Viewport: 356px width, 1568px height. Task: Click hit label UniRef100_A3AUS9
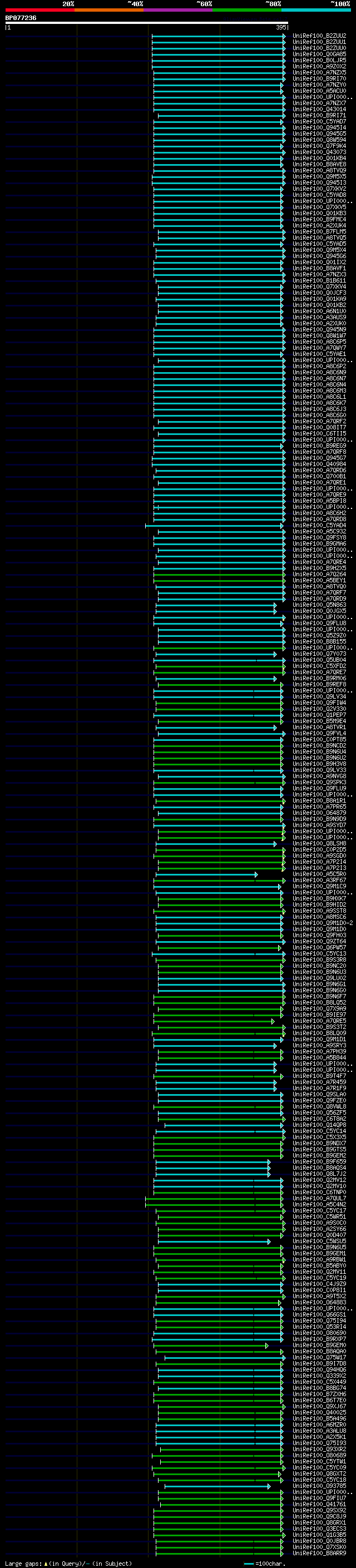[319, 317]
